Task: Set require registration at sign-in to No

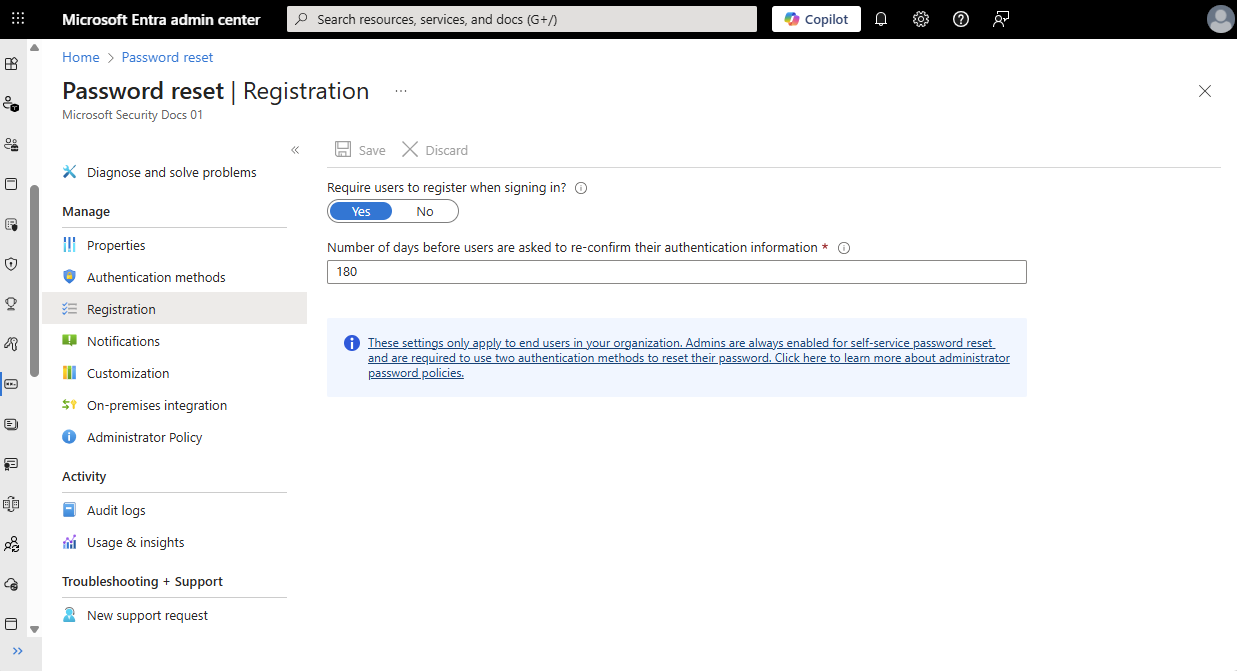Action: pyautogui.click(x=424, y=211)
